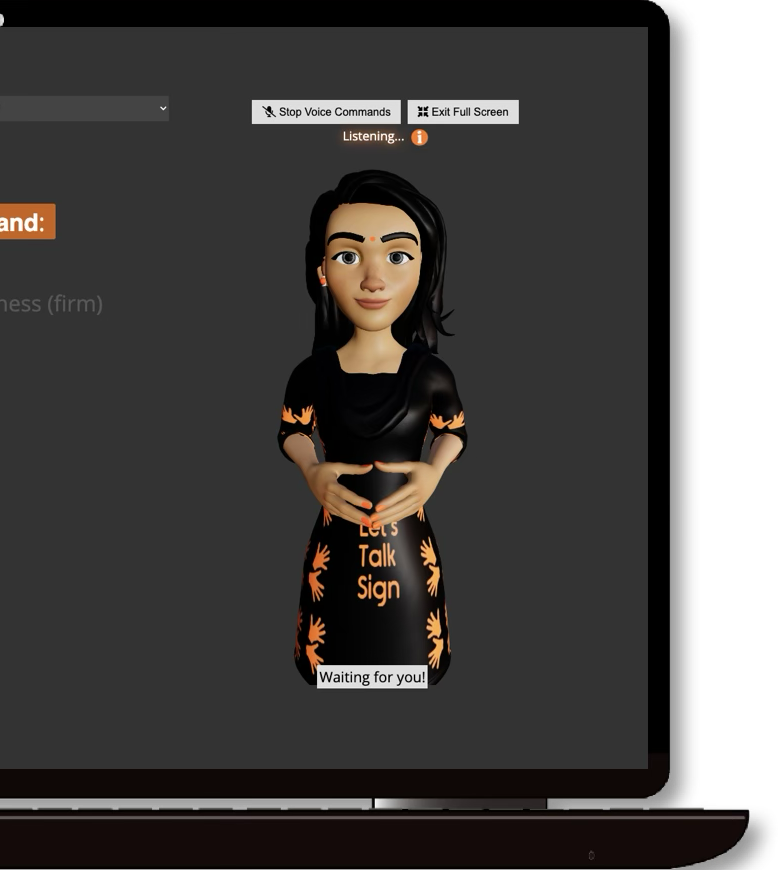
Task: Click the "Listening..." status text
Action: click(373, 136)
